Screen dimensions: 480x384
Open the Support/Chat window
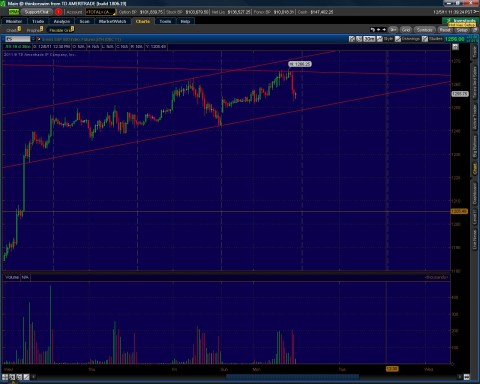(36, 12)
